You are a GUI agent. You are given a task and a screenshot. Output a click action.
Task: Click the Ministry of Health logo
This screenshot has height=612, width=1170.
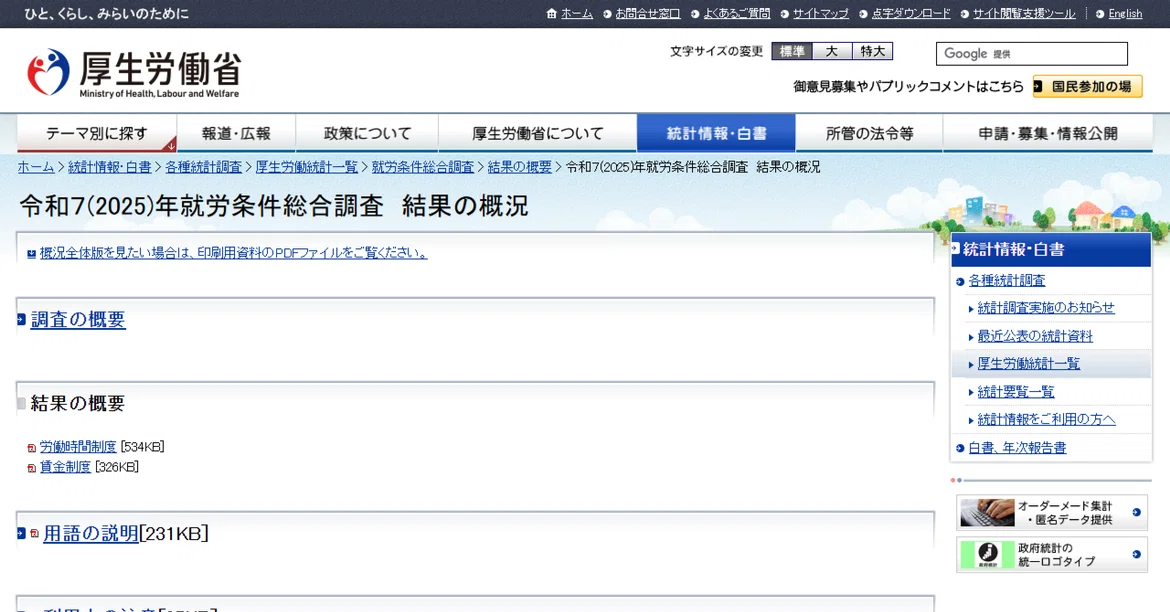coord(134,73)
